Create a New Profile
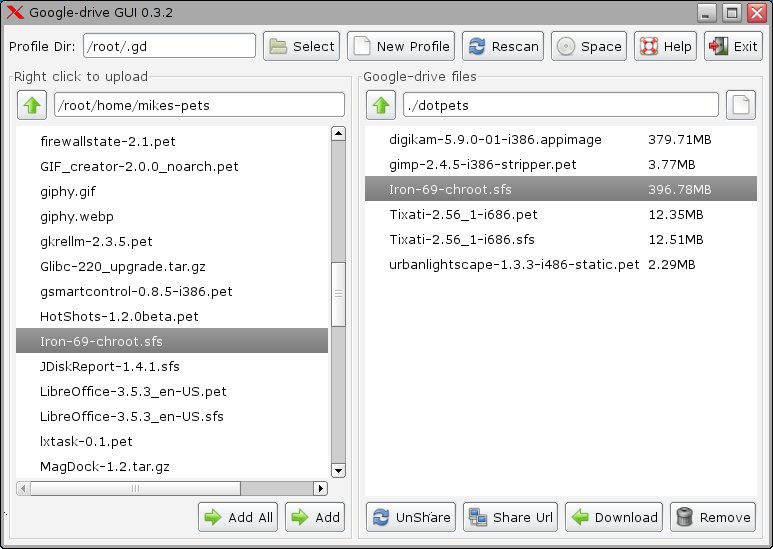The height and width of the screenshot is (549, 773). pos(401,46)
